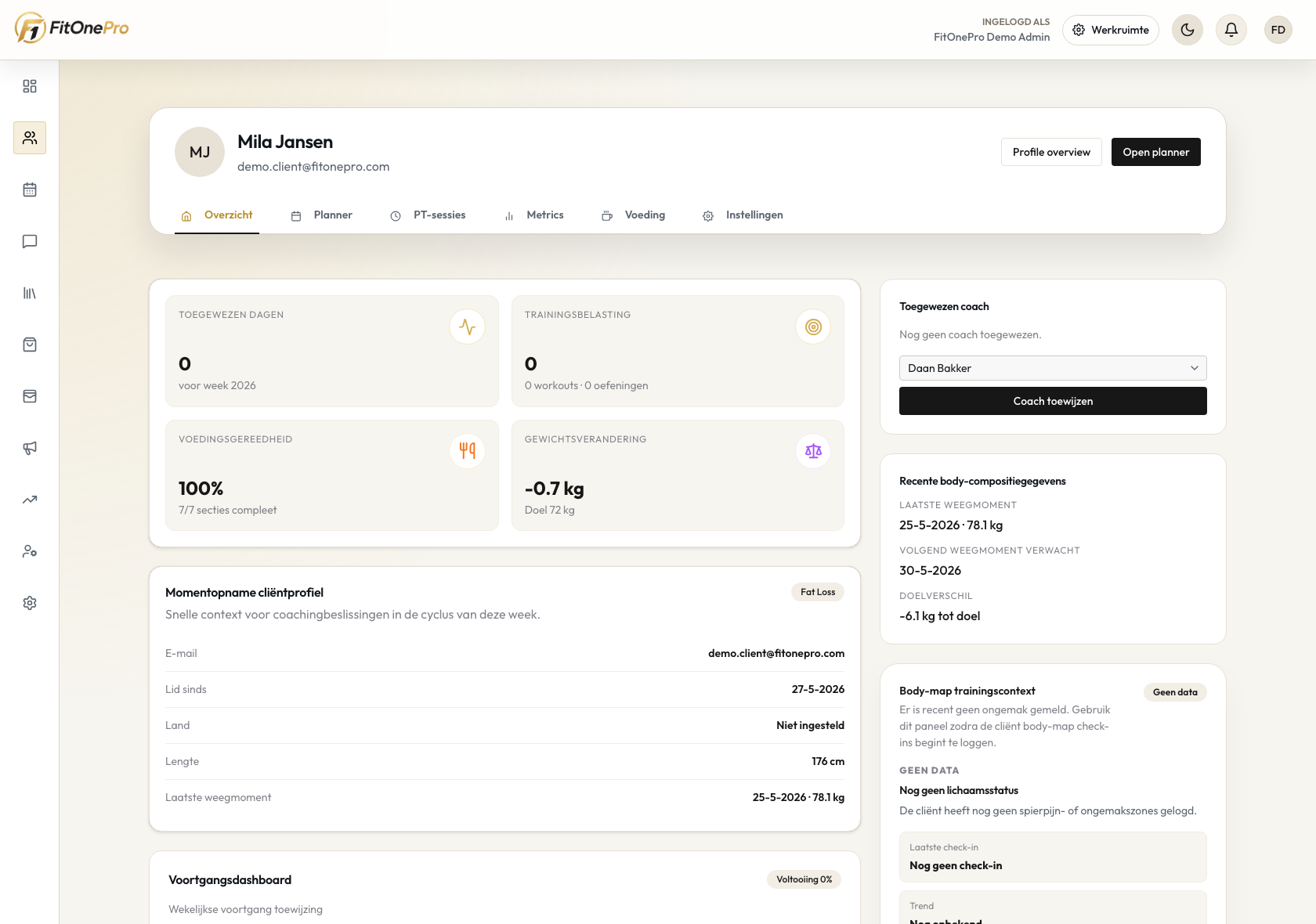The width and height of the screenshot is (1316, 924).
Task: Click the scale icon in Gewichtsverandering
Action: 813,451
